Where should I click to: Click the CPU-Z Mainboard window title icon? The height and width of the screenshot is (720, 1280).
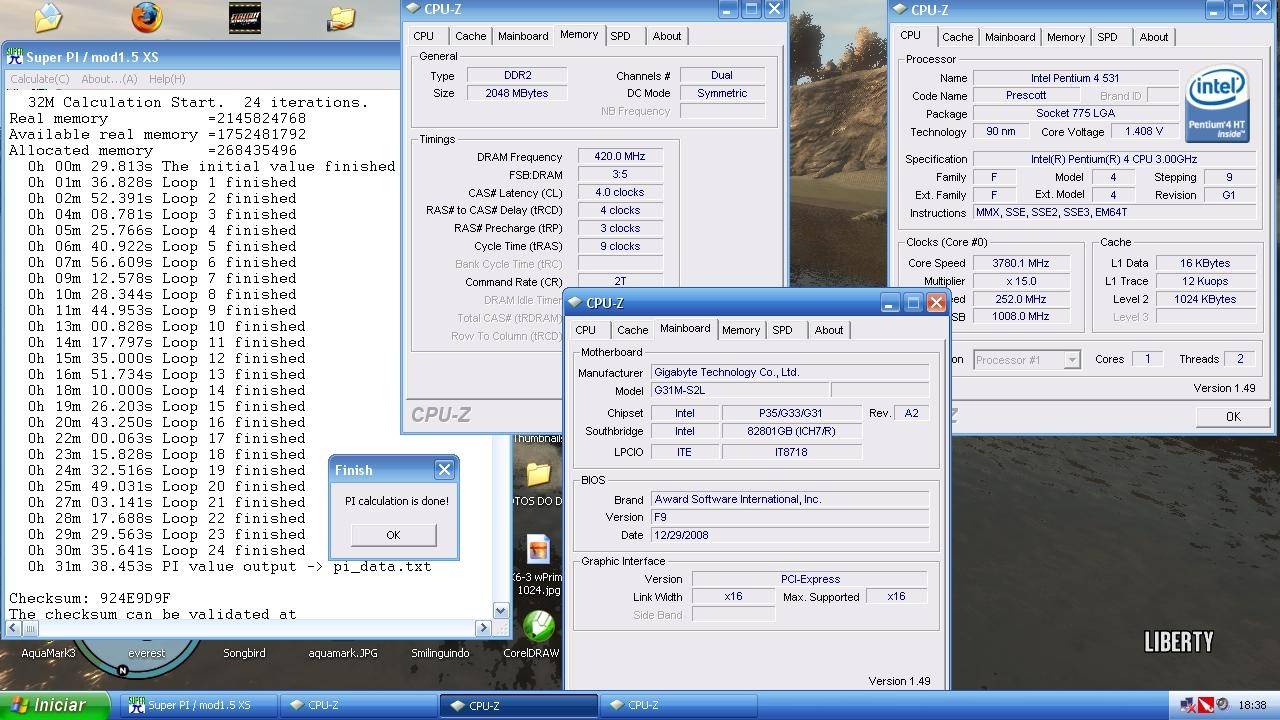pyautogui.click(x=575, y=302)
